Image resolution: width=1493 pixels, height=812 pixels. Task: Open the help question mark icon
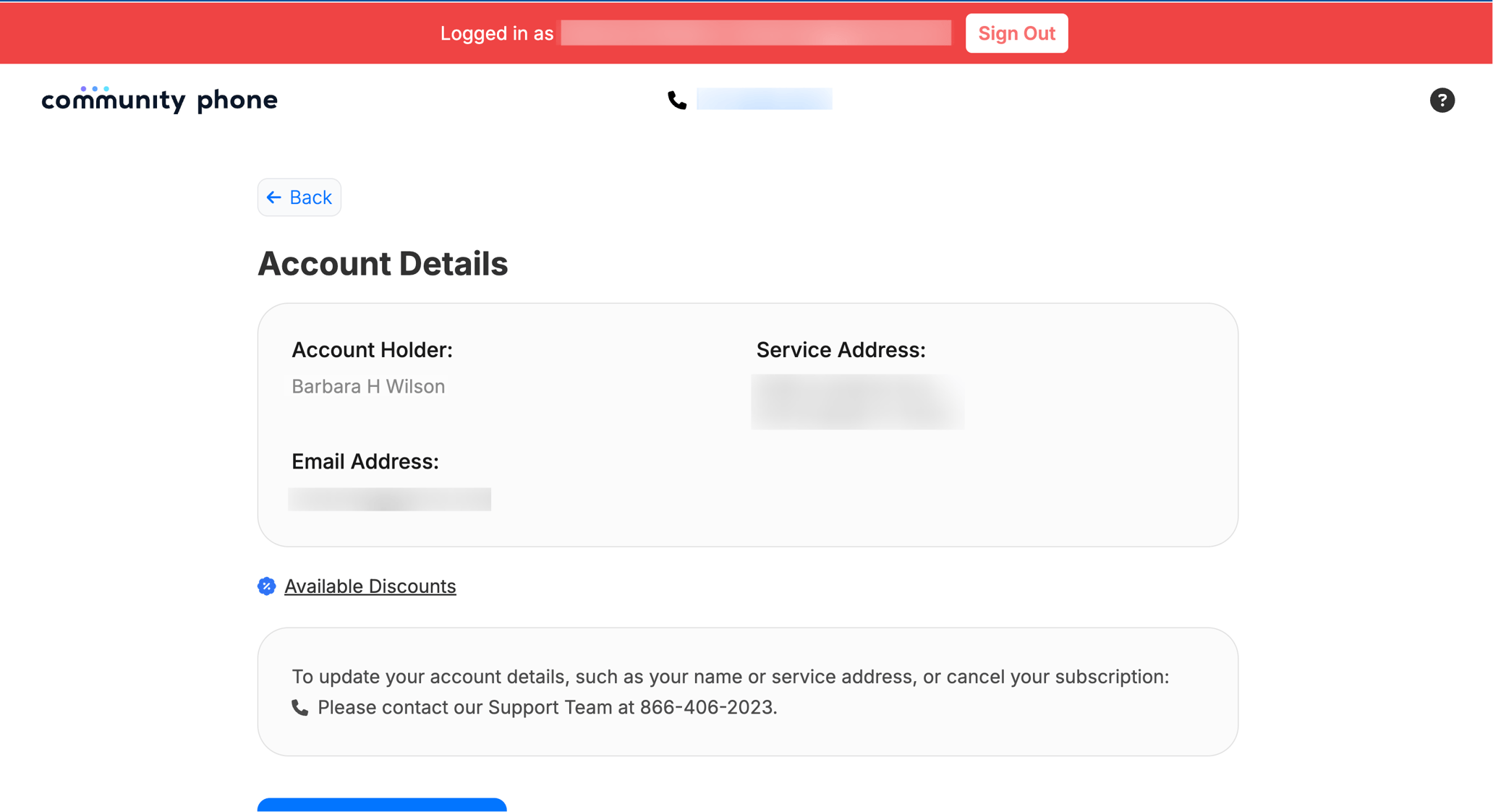tap(1442, 100)
